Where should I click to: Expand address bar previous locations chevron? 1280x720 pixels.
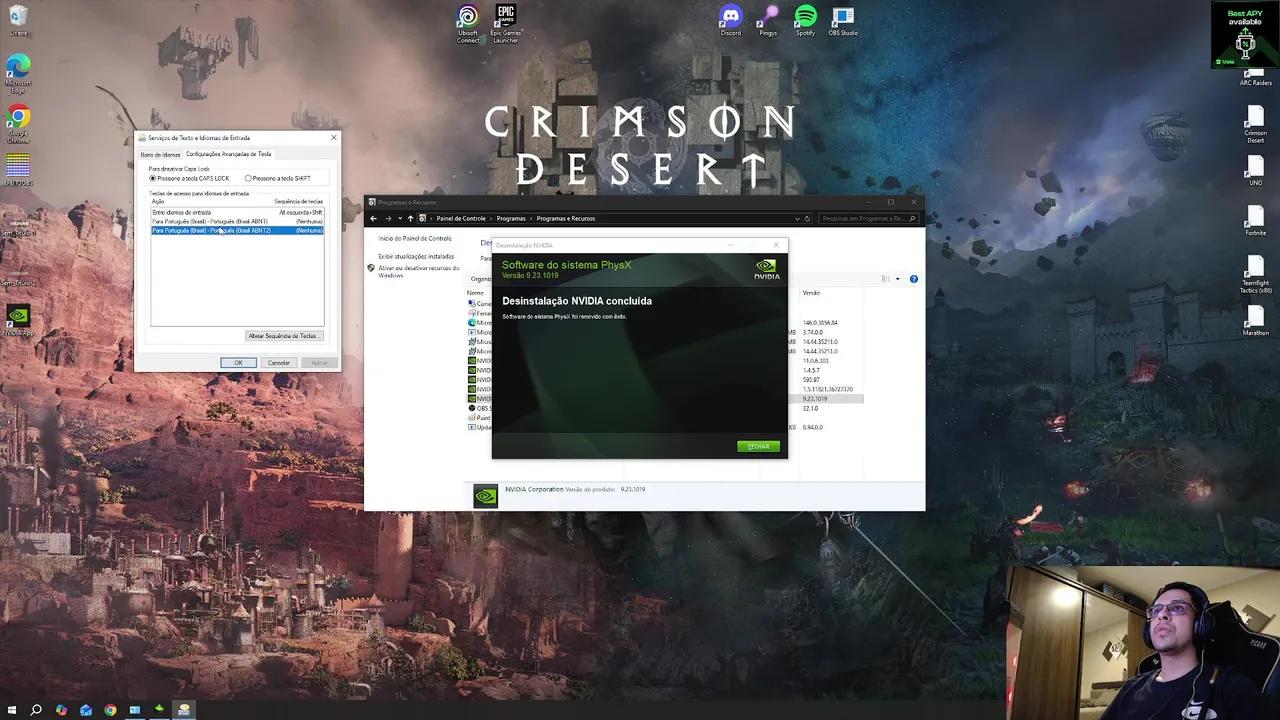click(797, 218)
